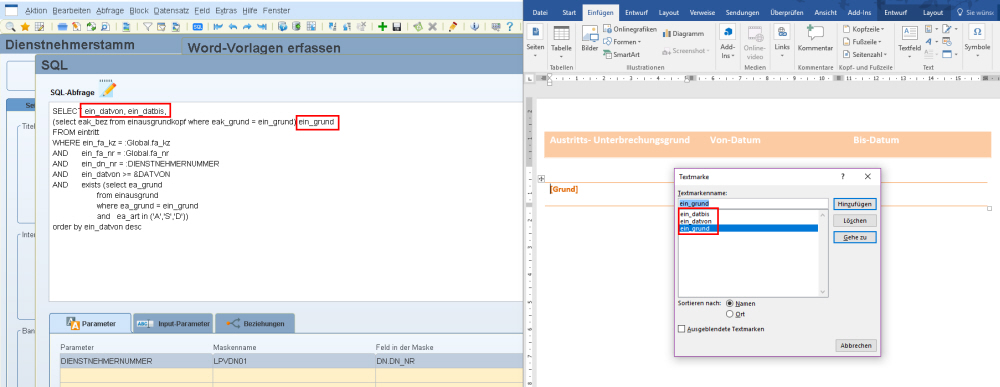1000x387 pixels.
Task: Select the Parameter tab
Action: tap(90, 324)
